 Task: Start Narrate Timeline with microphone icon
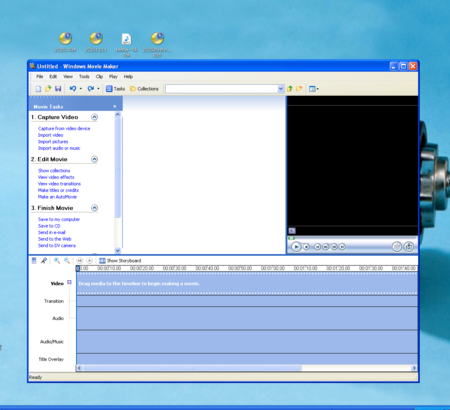pos(44,261)
